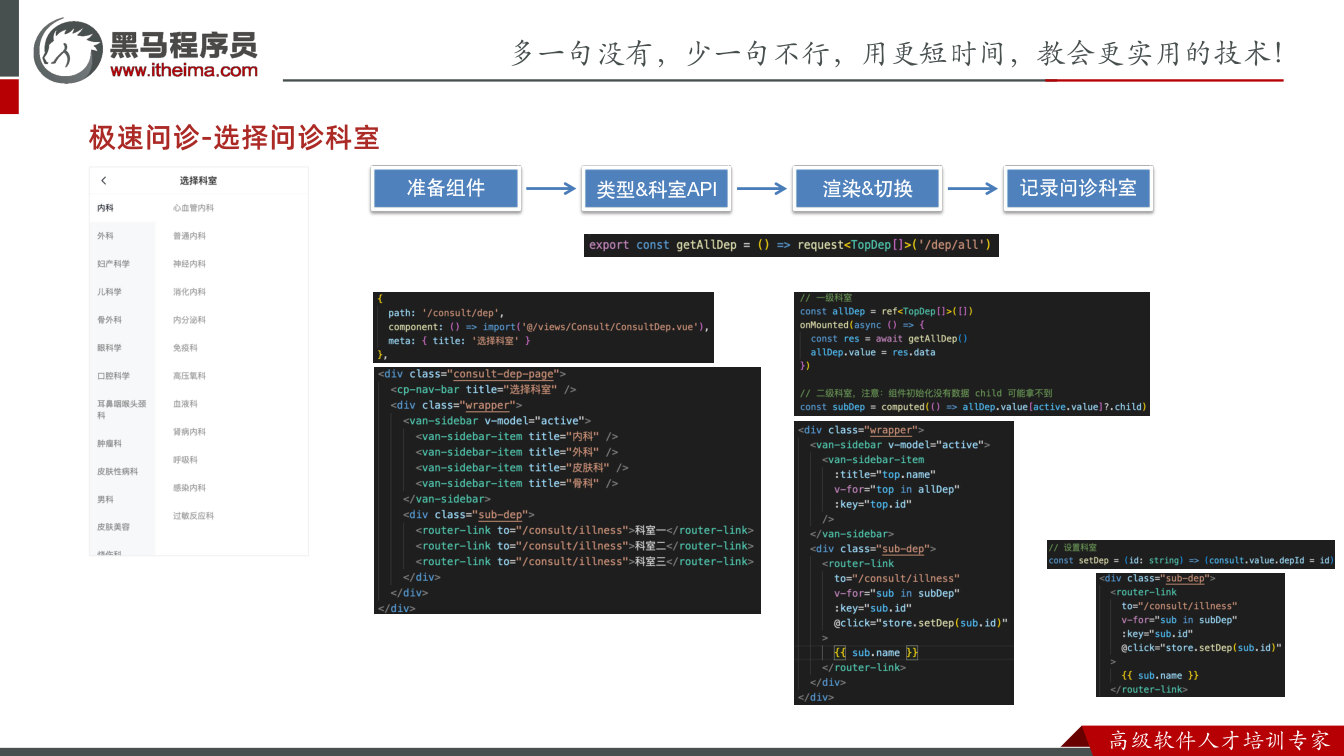Open the 肾病内科 sub-department
Viewport: 1344px width, 756px height.
coord(189,432)
